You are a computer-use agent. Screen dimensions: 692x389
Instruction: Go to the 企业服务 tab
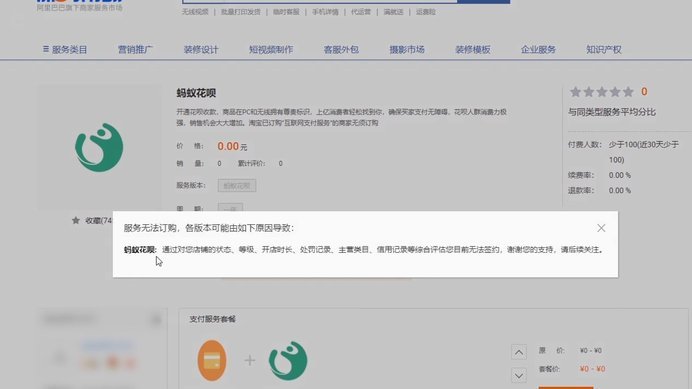coord(538,49)
